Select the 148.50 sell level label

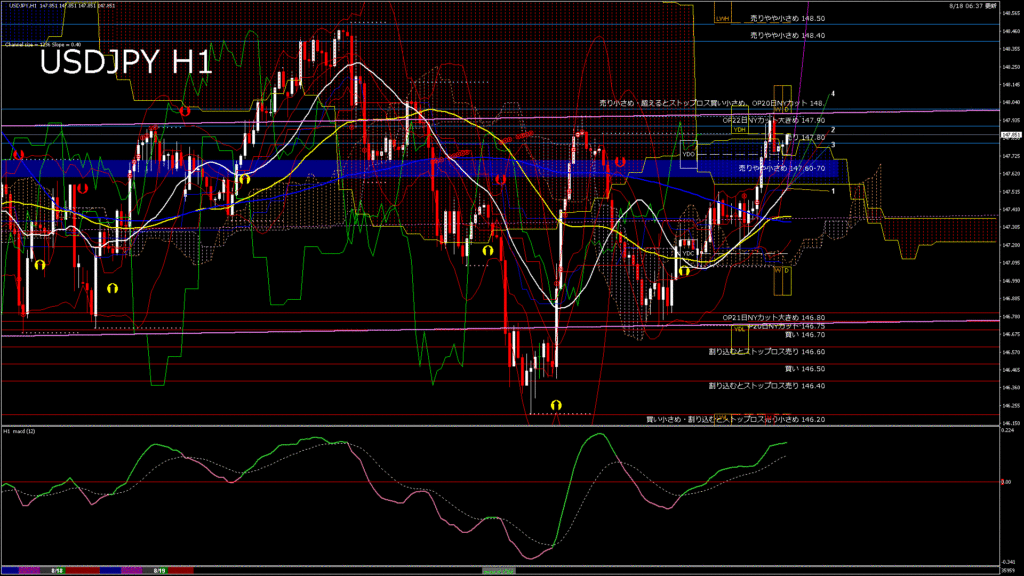point(787,18)
